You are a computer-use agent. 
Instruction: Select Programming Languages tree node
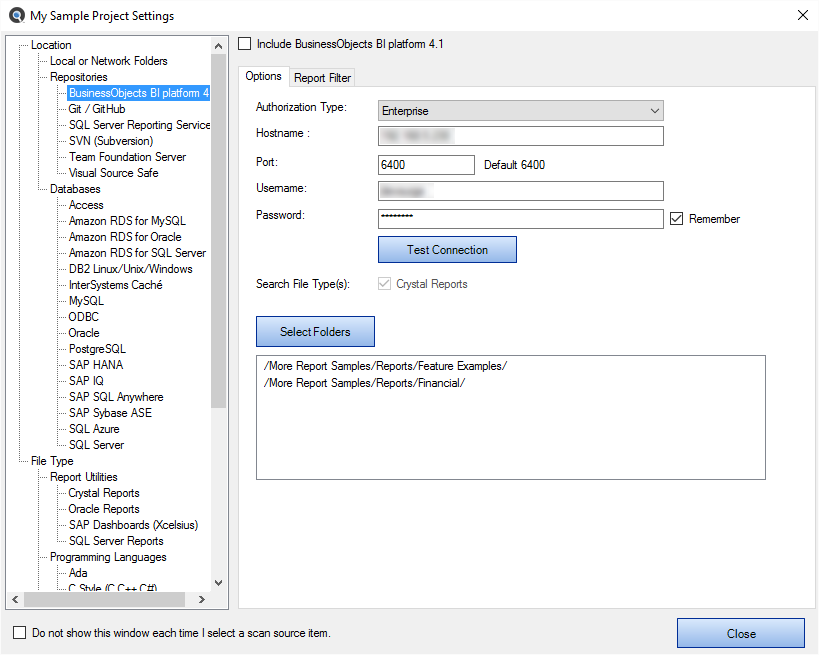pos(108,557)
